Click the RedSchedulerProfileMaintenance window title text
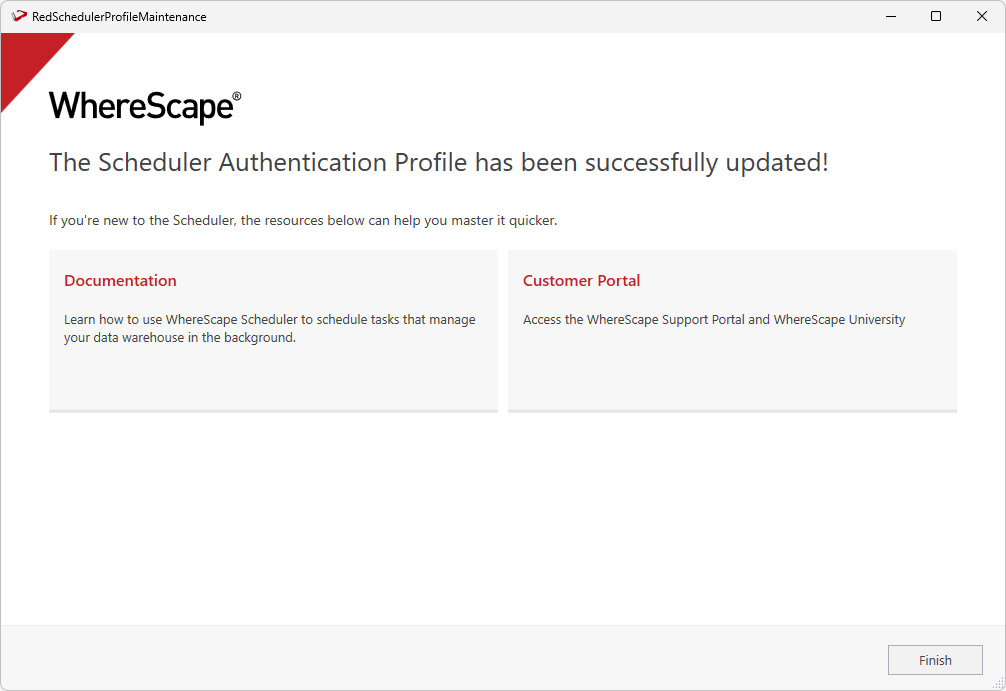This screenshot has height=691, width=1006. tap(119, 17)
